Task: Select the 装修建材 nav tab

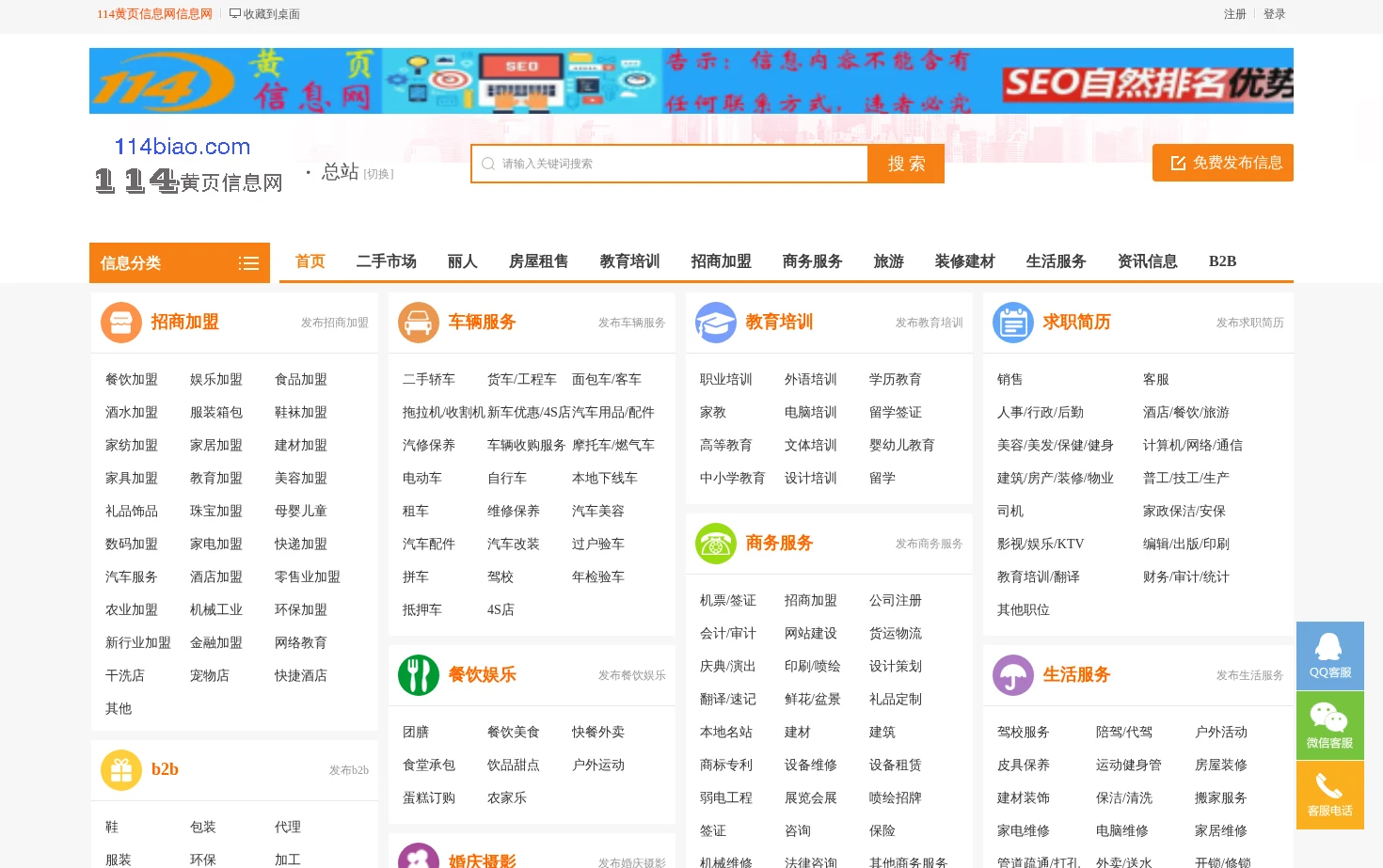Action: [x=965, y=261]
